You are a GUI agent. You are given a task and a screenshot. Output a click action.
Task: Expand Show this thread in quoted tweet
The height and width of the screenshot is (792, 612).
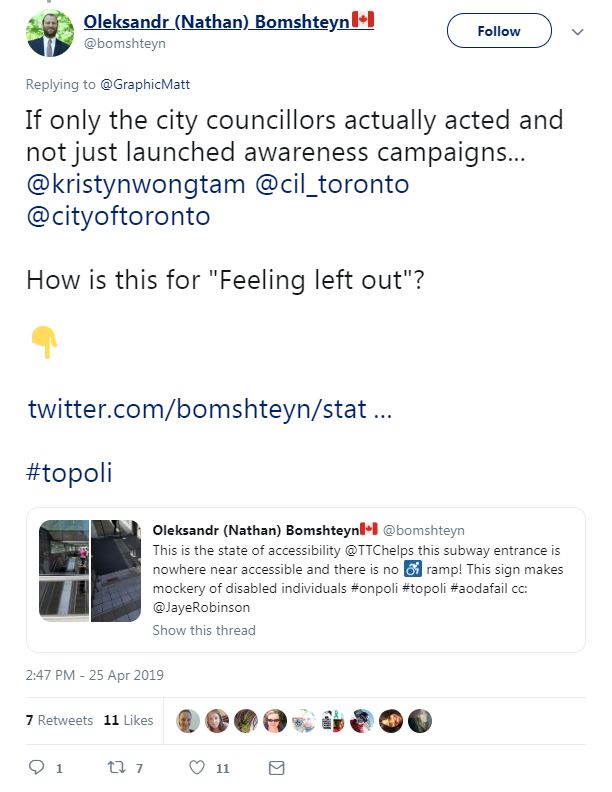click(x=204, y=630)
